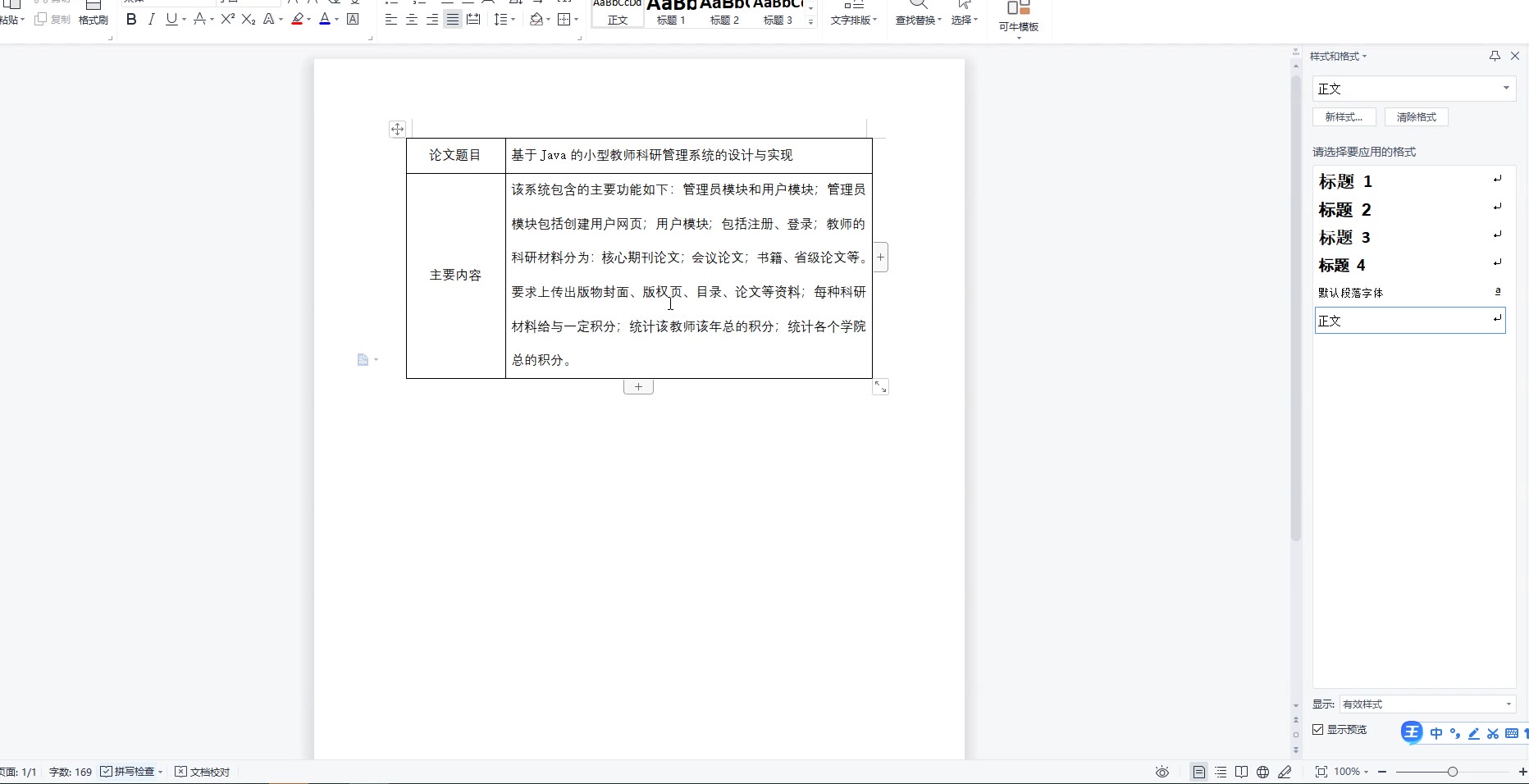This screenshot has width=1529, height=784.
Task: Click the table move handle
Action: [397, 129]
